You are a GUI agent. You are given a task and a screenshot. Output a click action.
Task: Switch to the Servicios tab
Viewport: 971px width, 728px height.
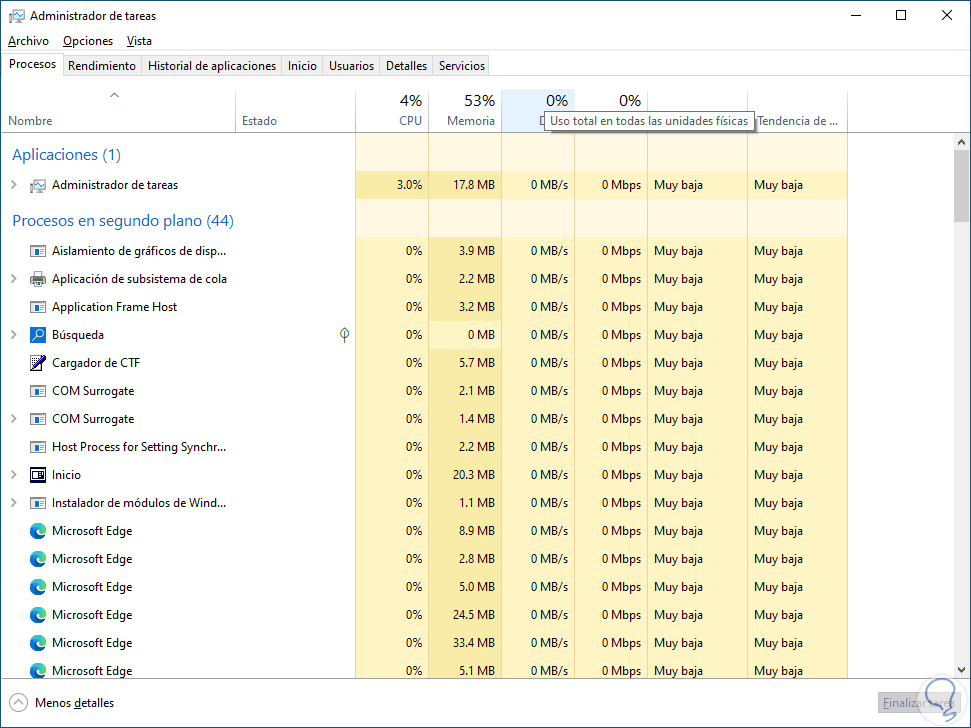point(462,66)
